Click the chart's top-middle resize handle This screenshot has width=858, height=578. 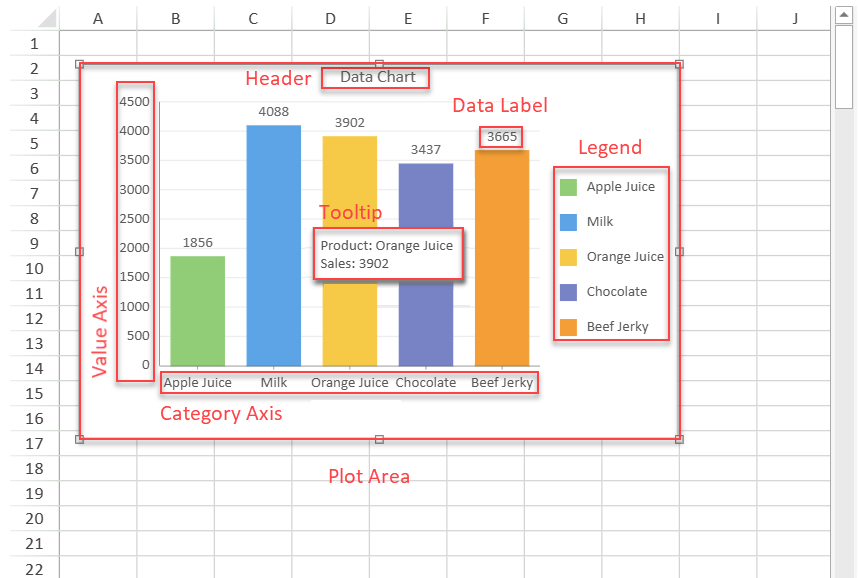tap(379, 64)
